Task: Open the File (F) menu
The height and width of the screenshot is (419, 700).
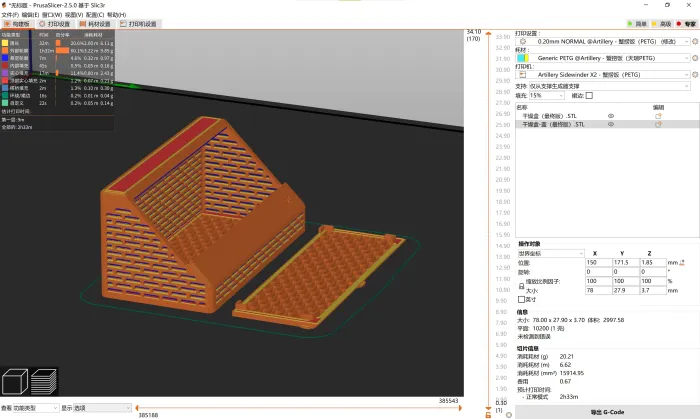Action: pos(10,15)
